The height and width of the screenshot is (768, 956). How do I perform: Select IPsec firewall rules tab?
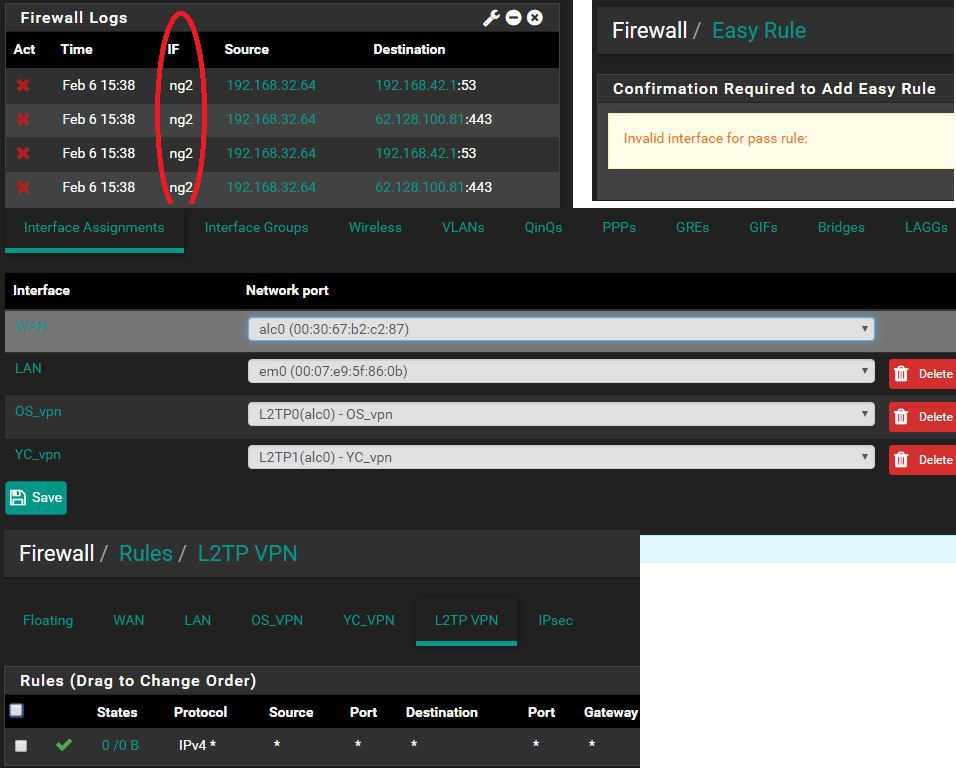point(555,620)
